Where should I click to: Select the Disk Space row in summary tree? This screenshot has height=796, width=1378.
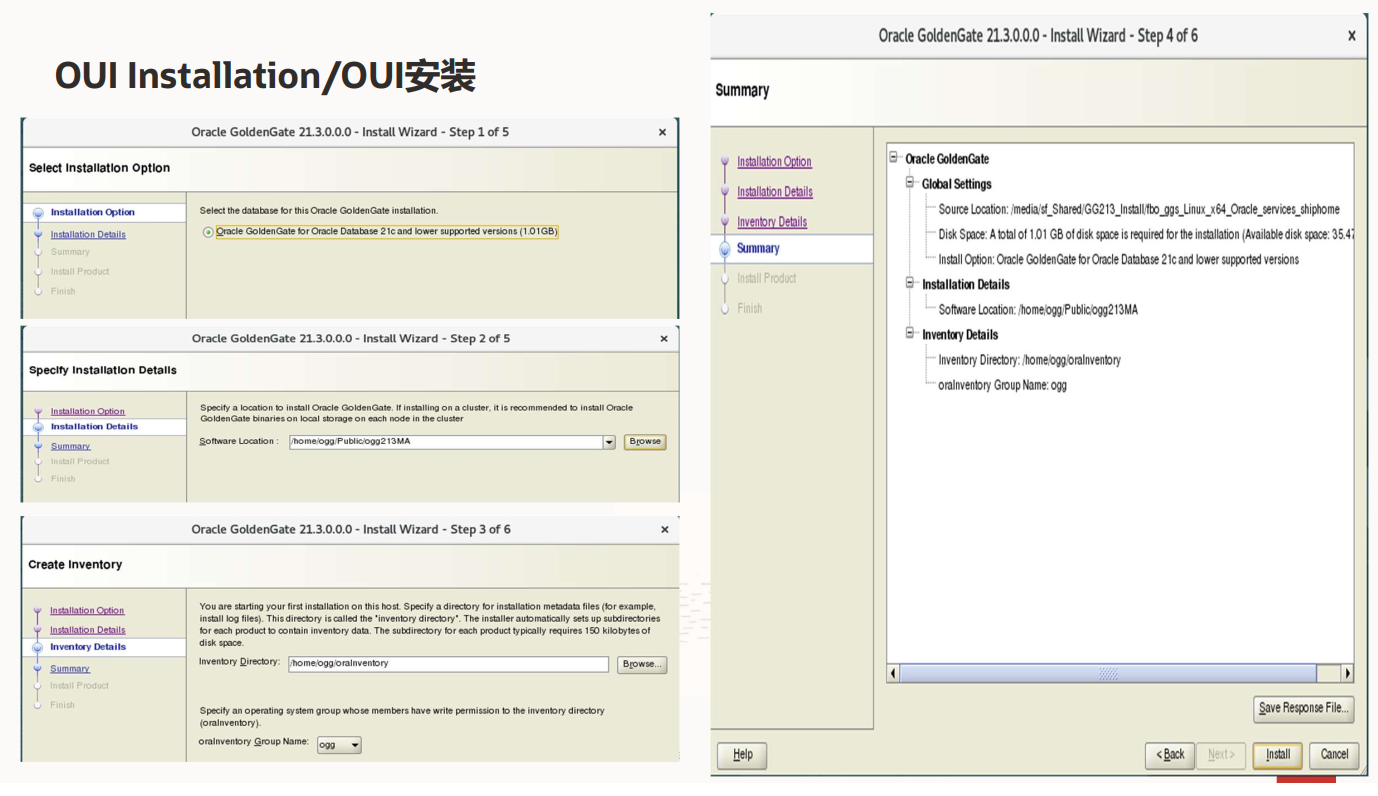point(1146,235)
